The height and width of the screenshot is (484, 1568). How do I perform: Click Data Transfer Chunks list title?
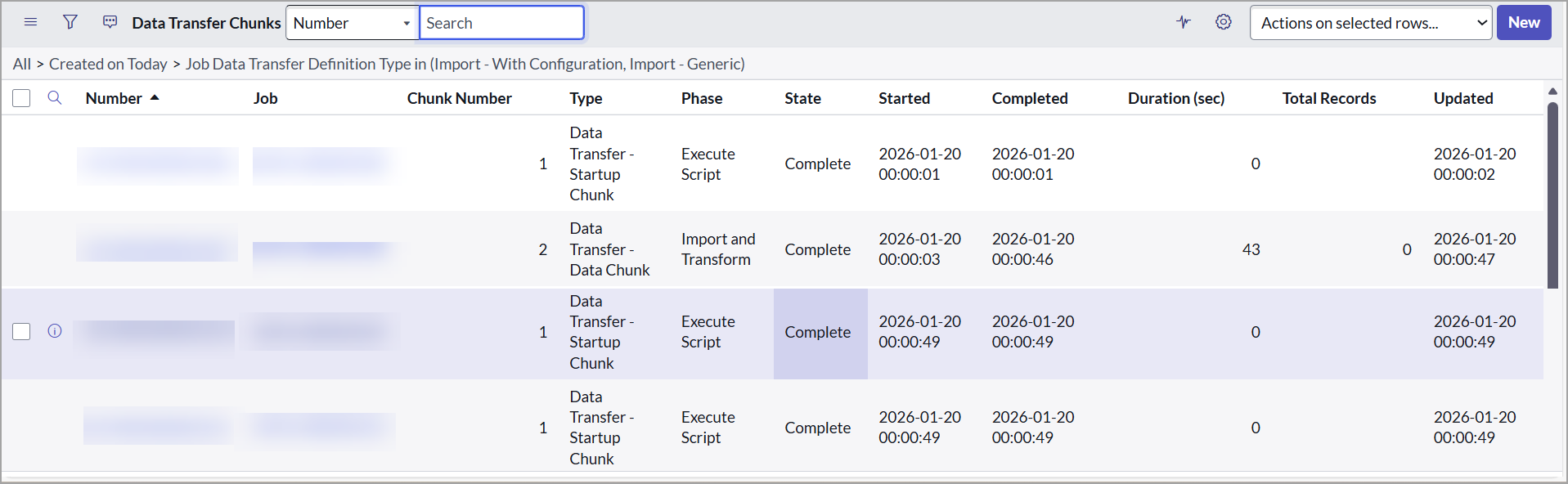206,23
